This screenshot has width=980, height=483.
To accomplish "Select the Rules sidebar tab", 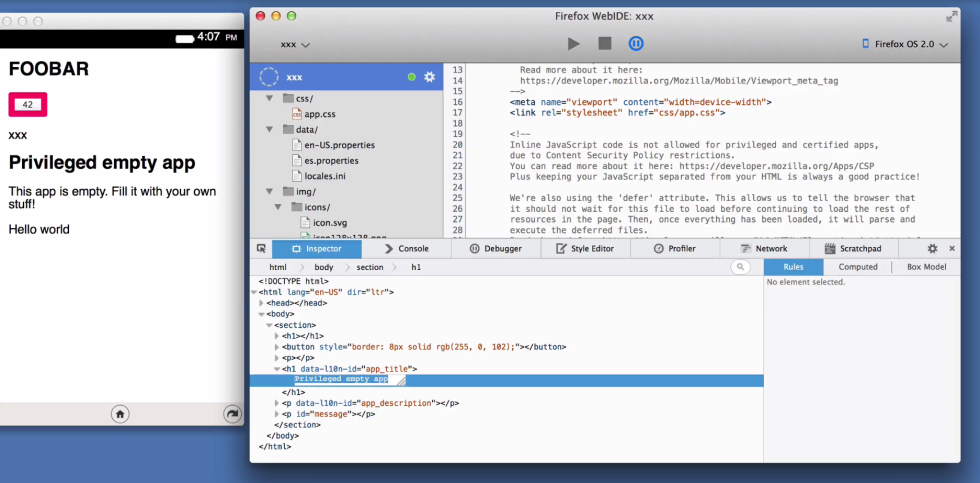I will pos(794,267).
